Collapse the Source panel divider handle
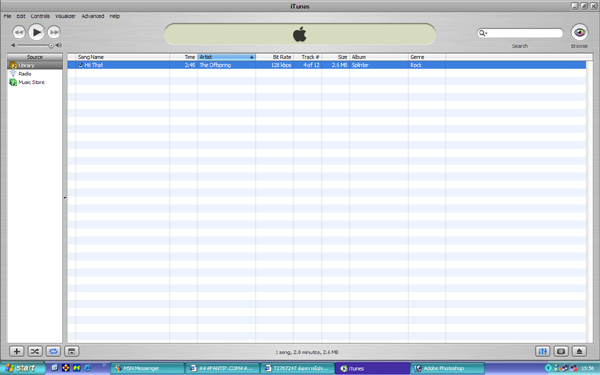Image resolution: width=600 pixels, height=375 pixels. (x=65, y=198)
